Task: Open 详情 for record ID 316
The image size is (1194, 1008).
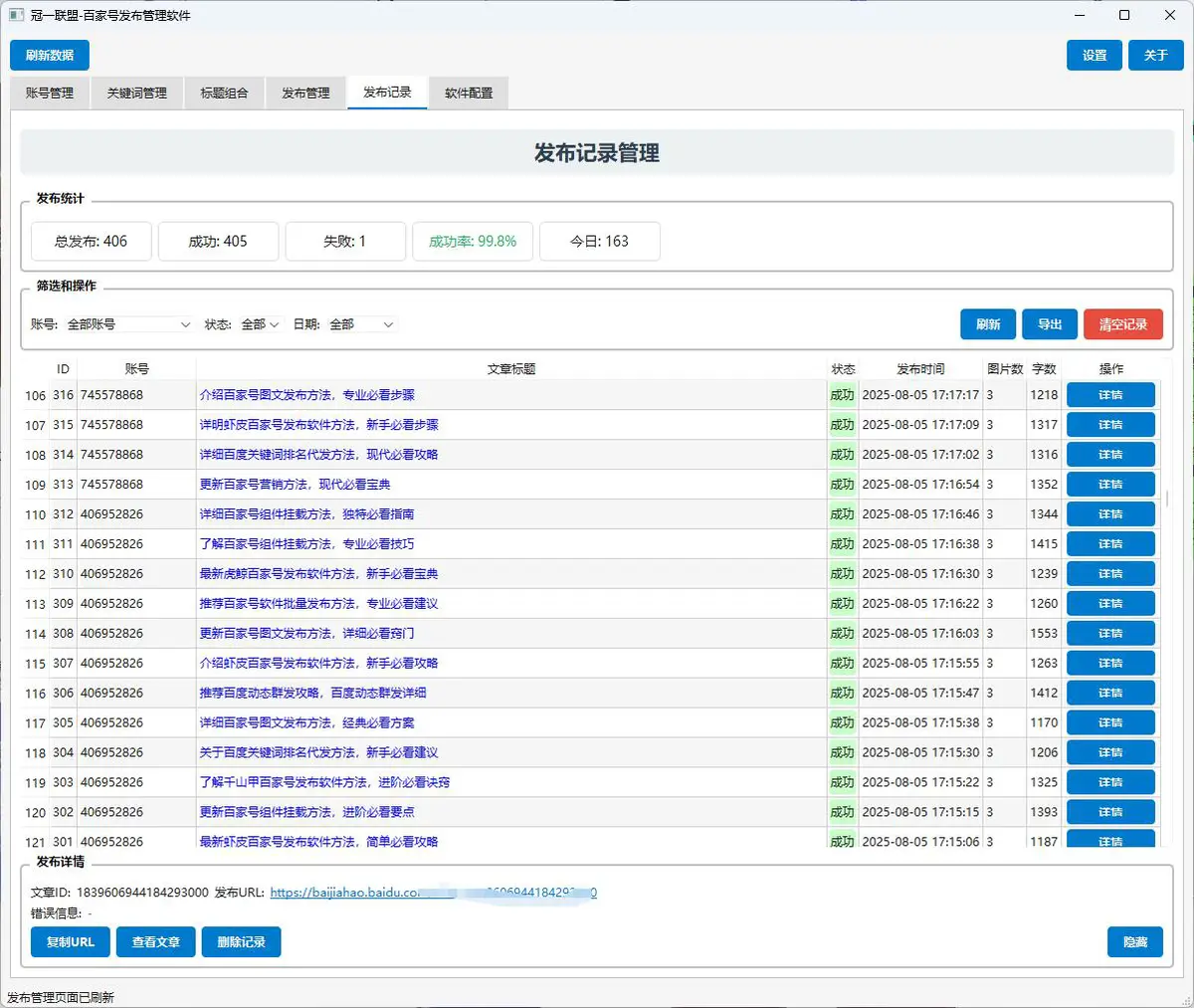Action: coord(1110,395)
